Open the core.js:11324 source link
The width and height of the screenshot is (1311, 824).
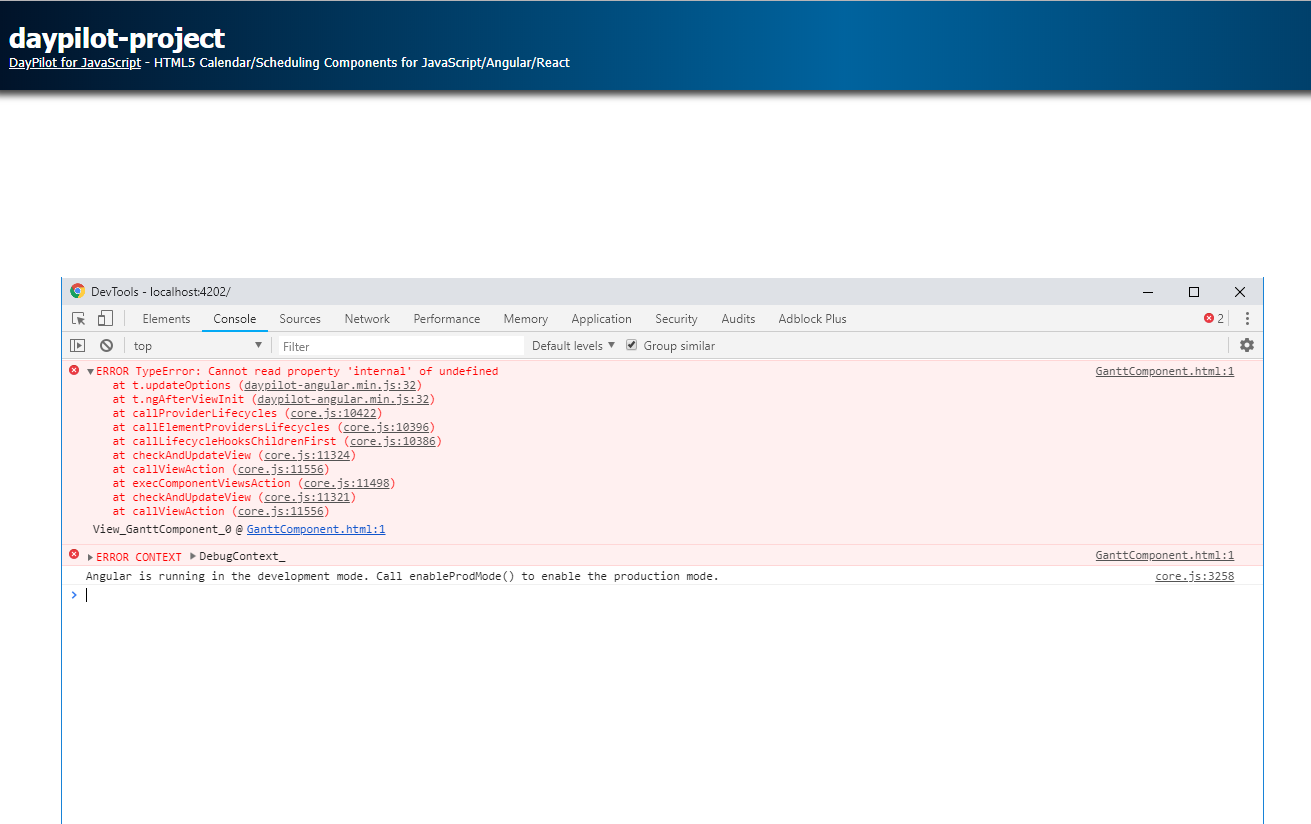(307, 455)
